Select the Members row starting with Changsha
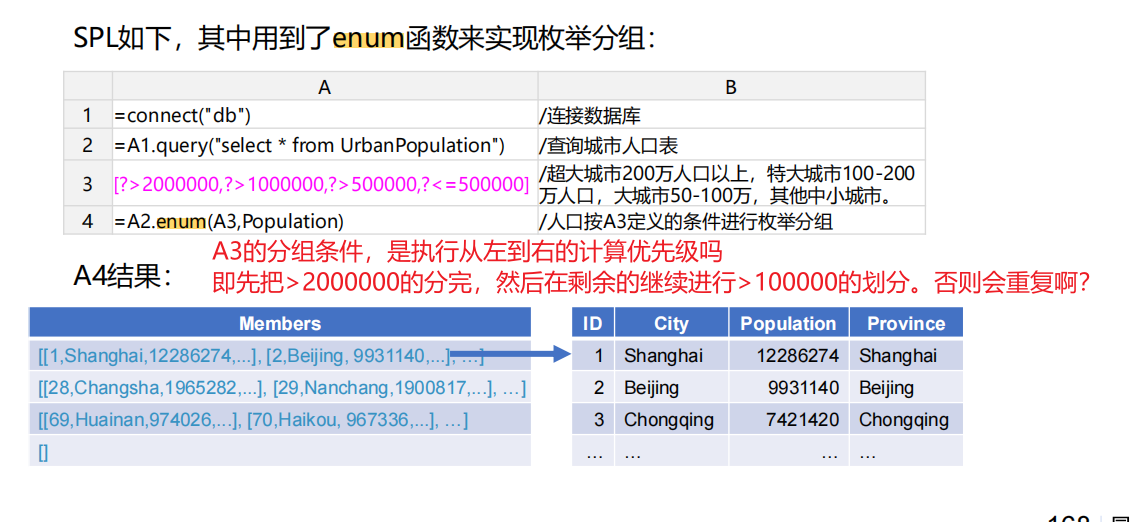This screenshot has height=522, width=1132. pyautogui.click(x=281, y=388)
